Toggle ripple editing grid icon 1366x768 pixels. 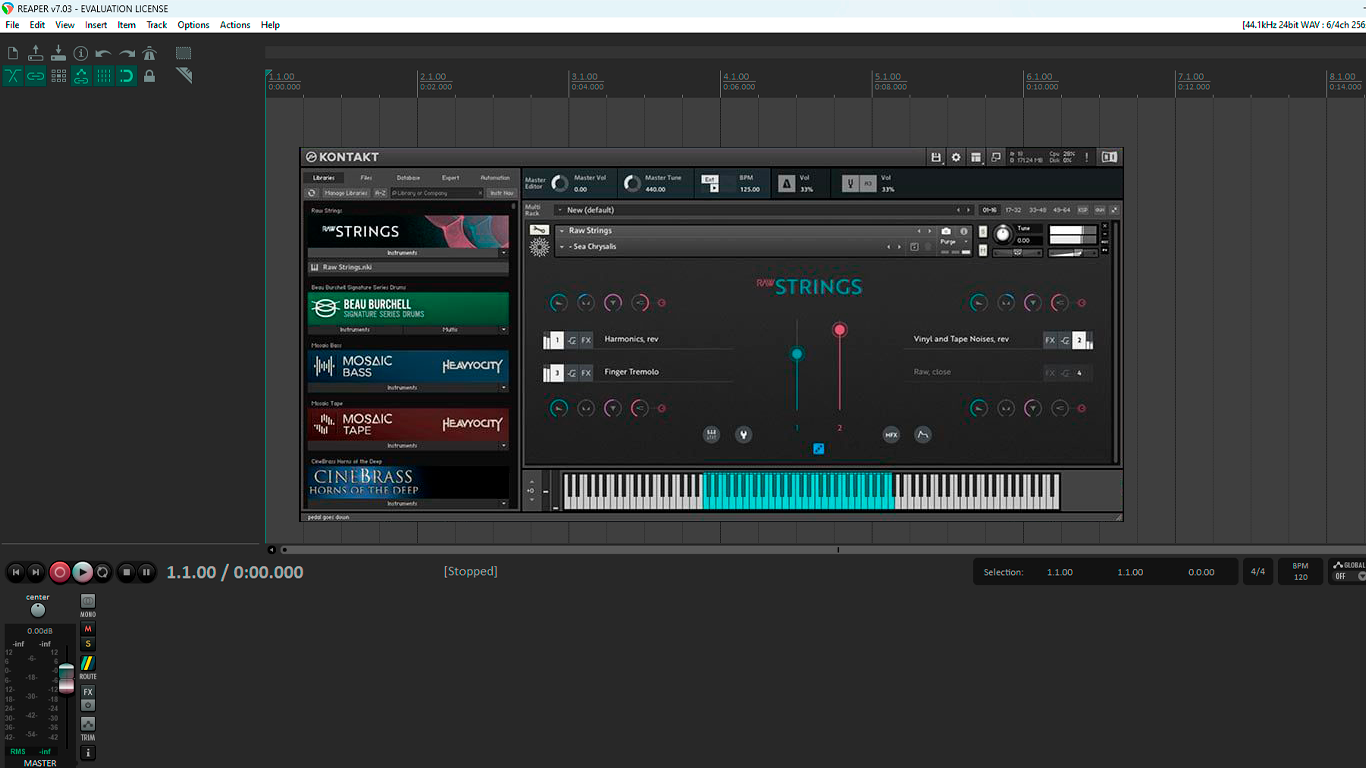(x=58, y=76)
